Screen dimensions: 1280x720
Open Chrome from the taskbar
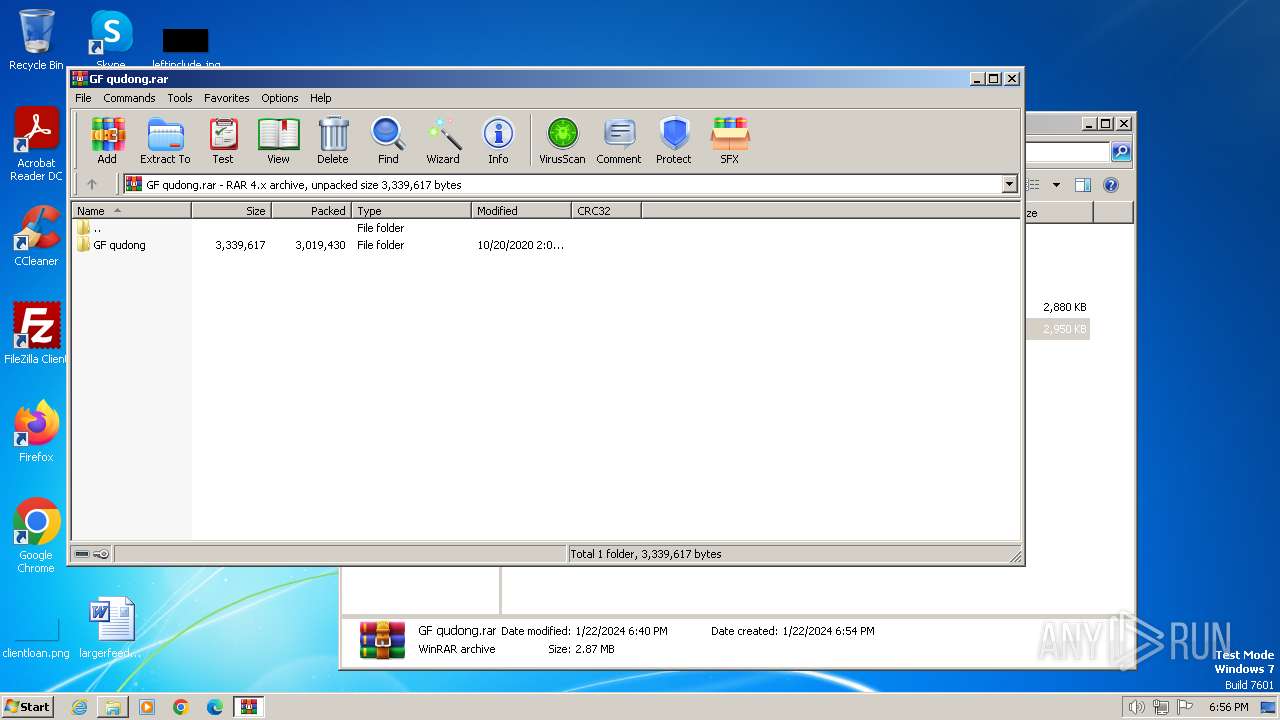click(181, 707)
